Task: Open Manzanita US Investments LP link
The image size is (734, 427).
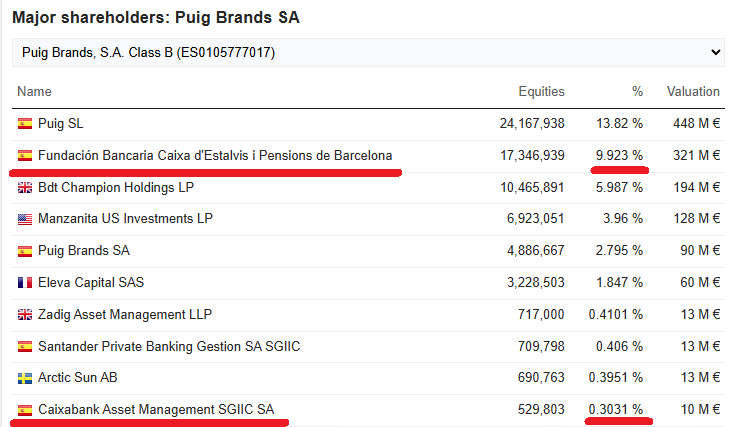Action: click(125, 219)
